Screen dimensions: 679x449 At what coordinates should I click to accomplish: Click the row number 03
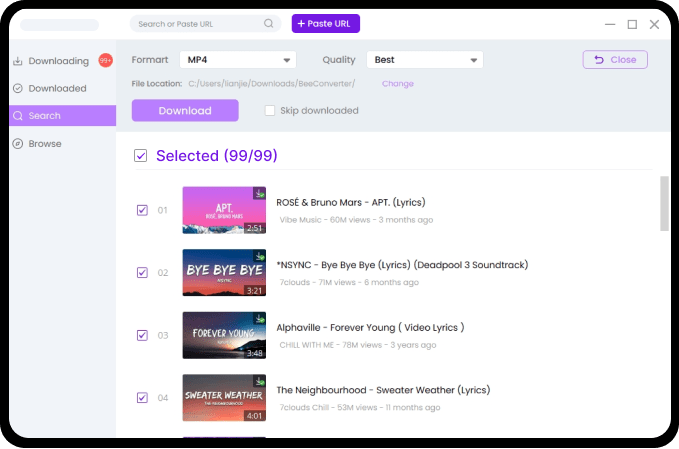(x=162, y=335)
